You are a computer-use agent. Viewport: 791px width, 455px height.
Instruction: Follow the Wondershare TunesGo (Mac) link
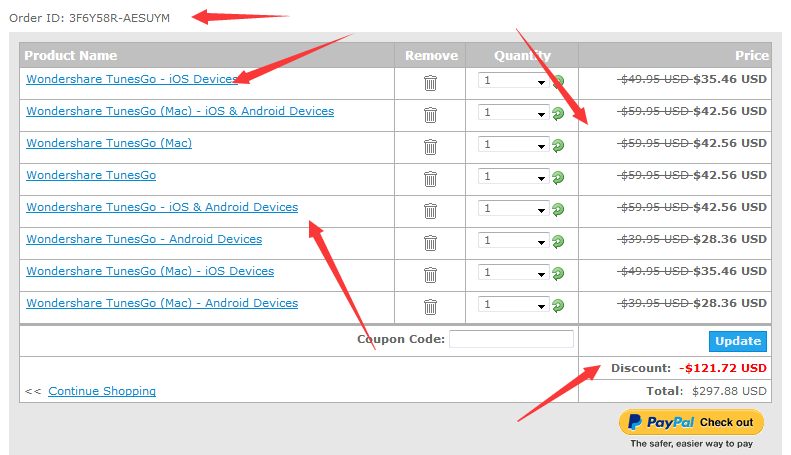click(109, 143)
